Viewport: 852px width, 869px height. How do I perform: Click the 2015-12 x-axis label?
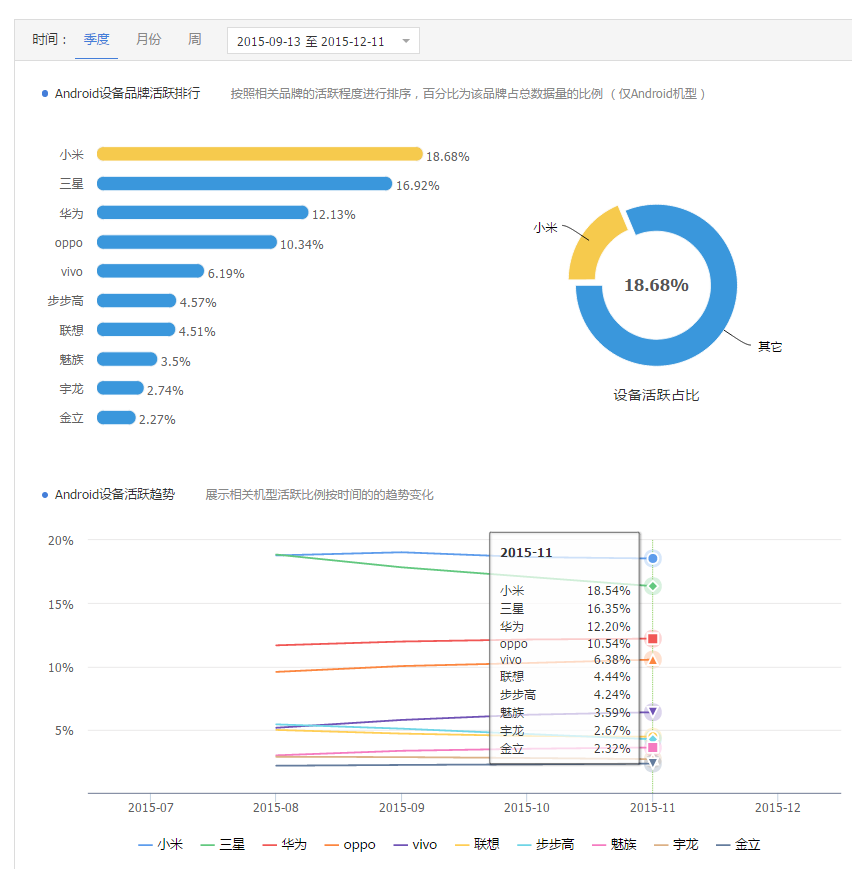[x=778, y=808]
